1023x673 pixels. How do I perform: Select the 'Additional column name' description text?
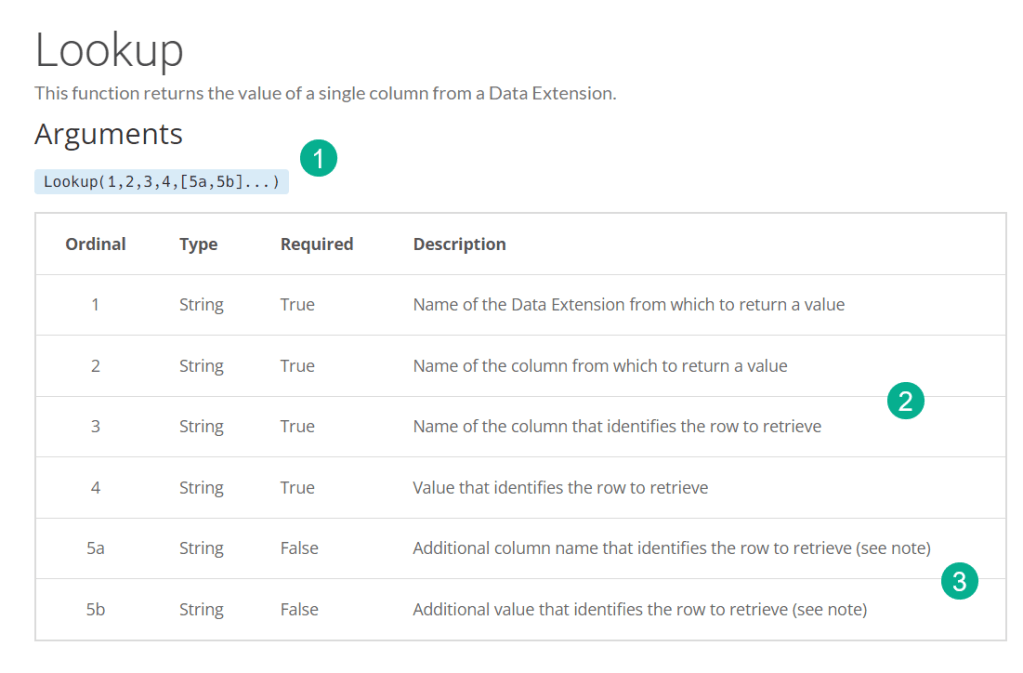[x=671, y=548]
